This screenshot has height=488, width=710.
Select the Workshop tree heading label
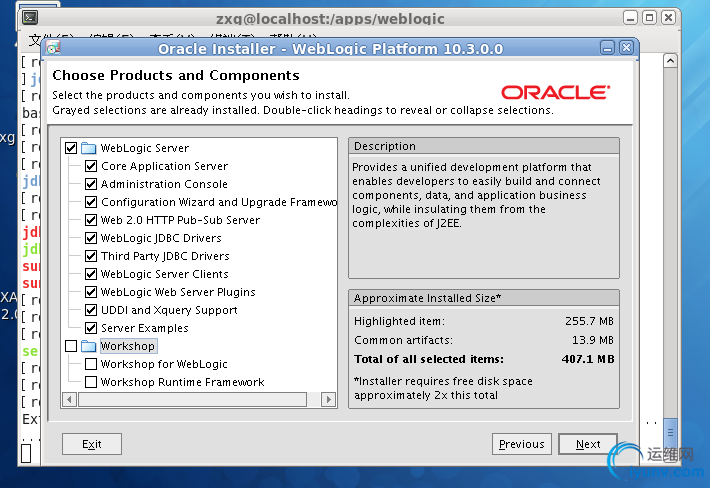coord(128,346)
